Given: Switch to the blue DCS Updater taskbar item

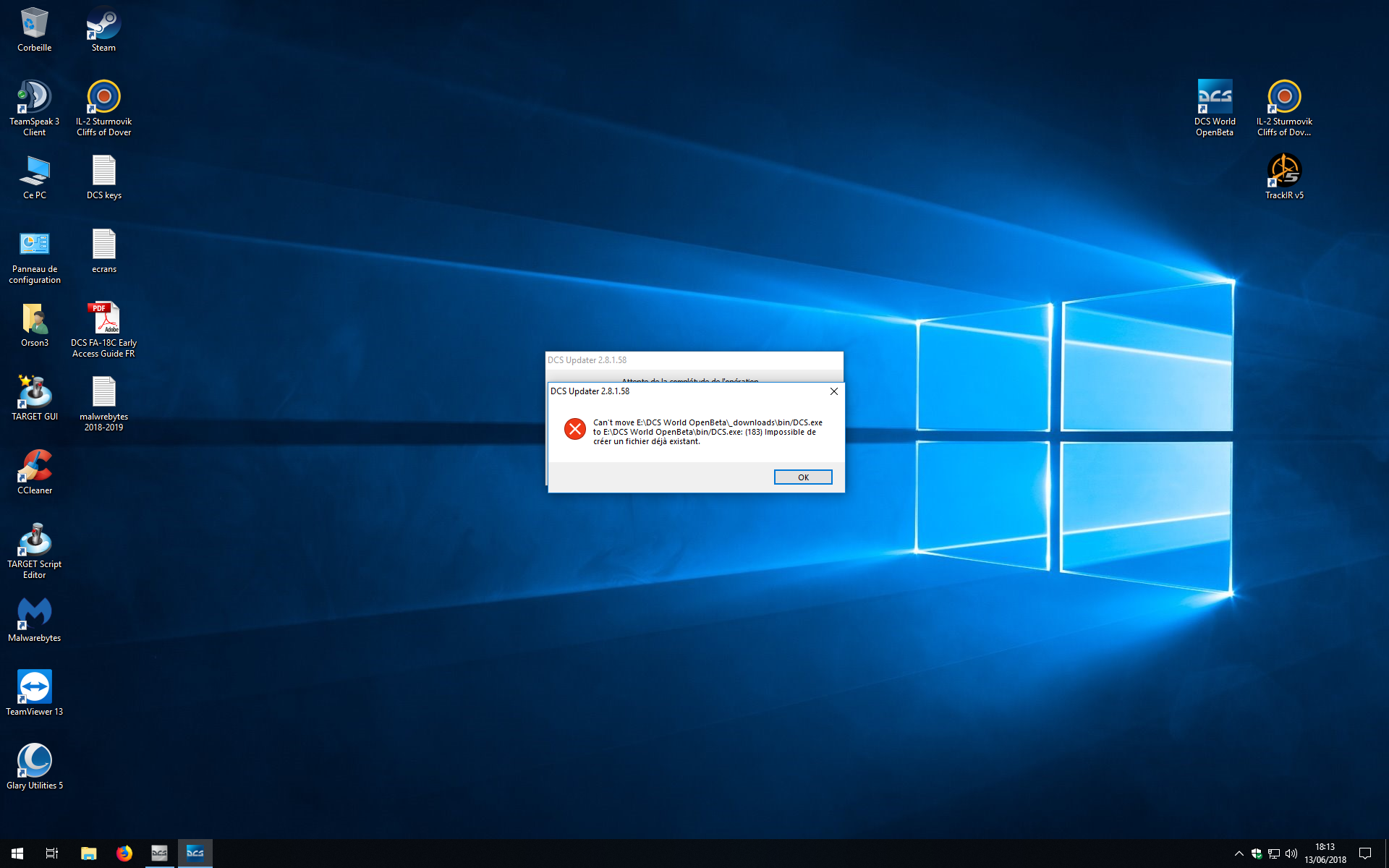Looking at the screenshot, I should click(x=195, y=854).
